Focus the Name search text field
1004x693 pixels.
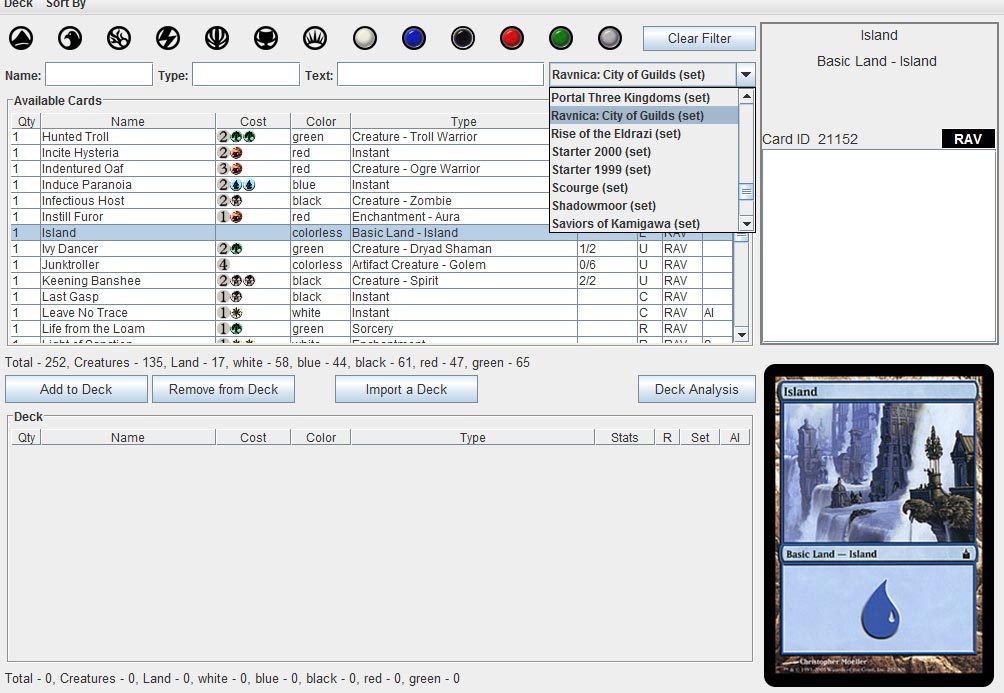99,75
